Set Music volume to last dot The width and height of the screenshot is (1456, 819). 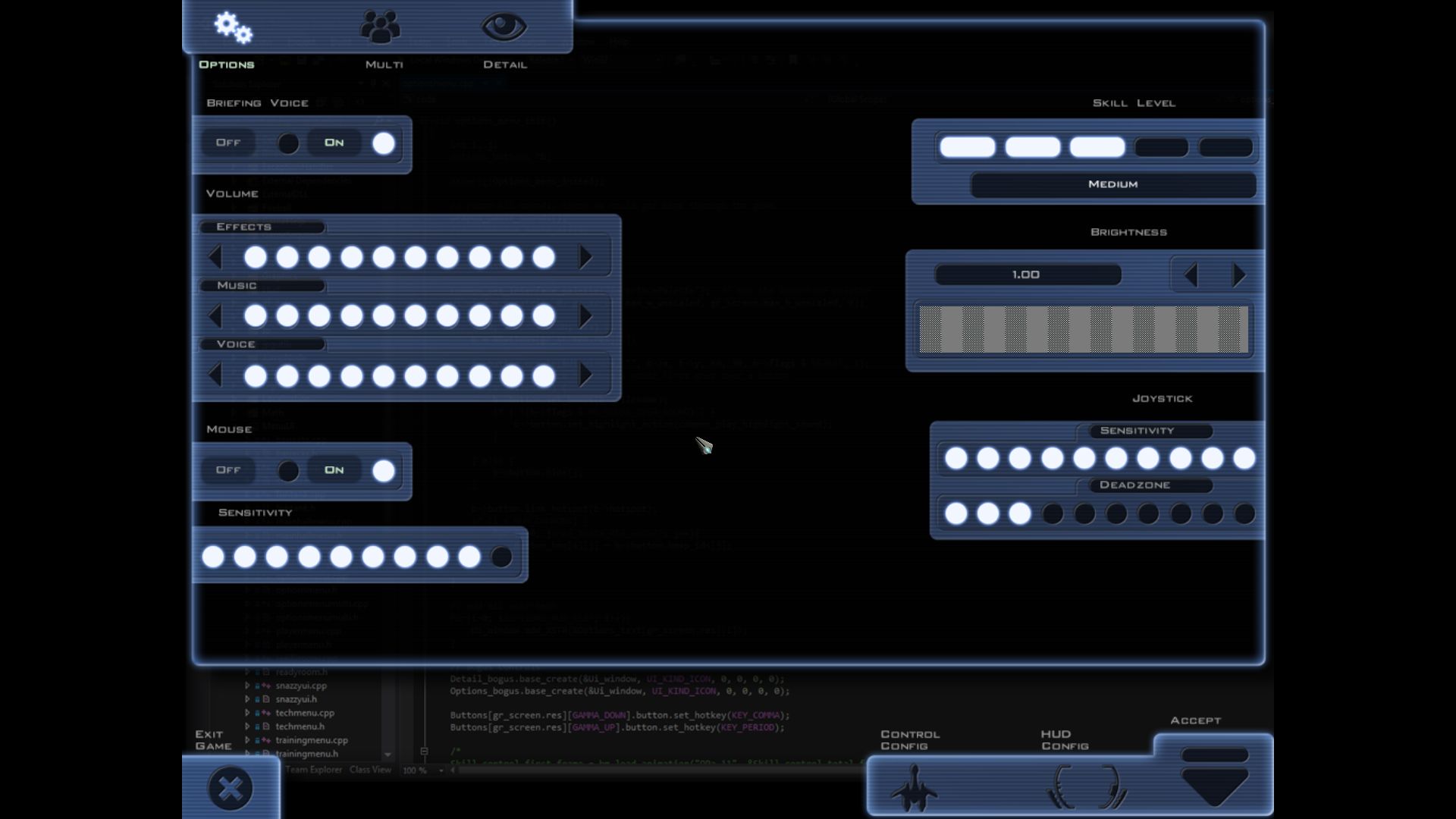tap(544, 315)
